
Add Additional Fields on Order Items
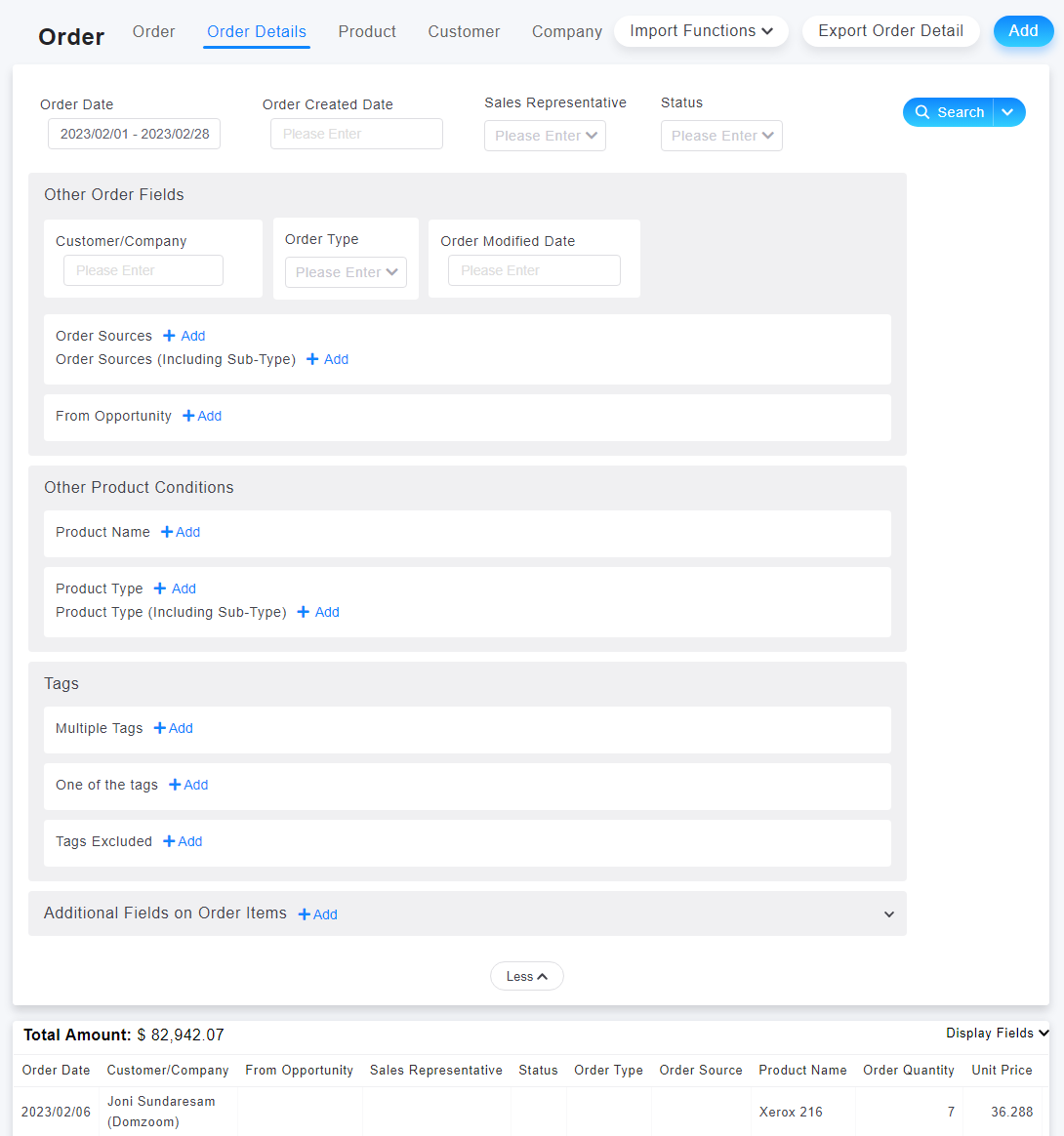pyautogui.click(x=318, y=914)
